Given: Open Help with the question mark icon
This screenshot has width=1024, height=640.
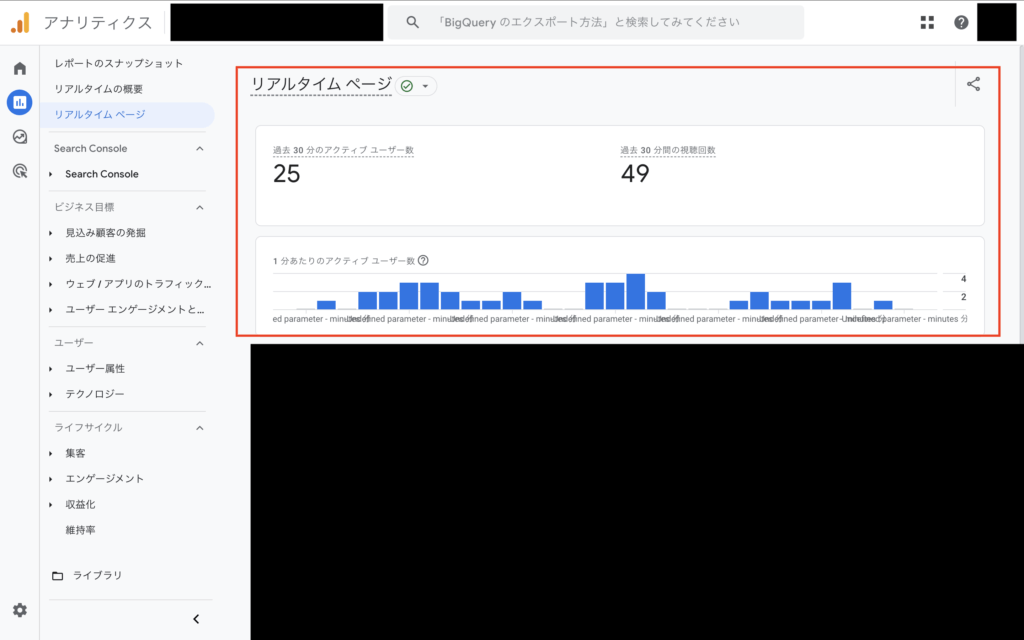Looking at the screenshot, I should (x=961, y=21).
